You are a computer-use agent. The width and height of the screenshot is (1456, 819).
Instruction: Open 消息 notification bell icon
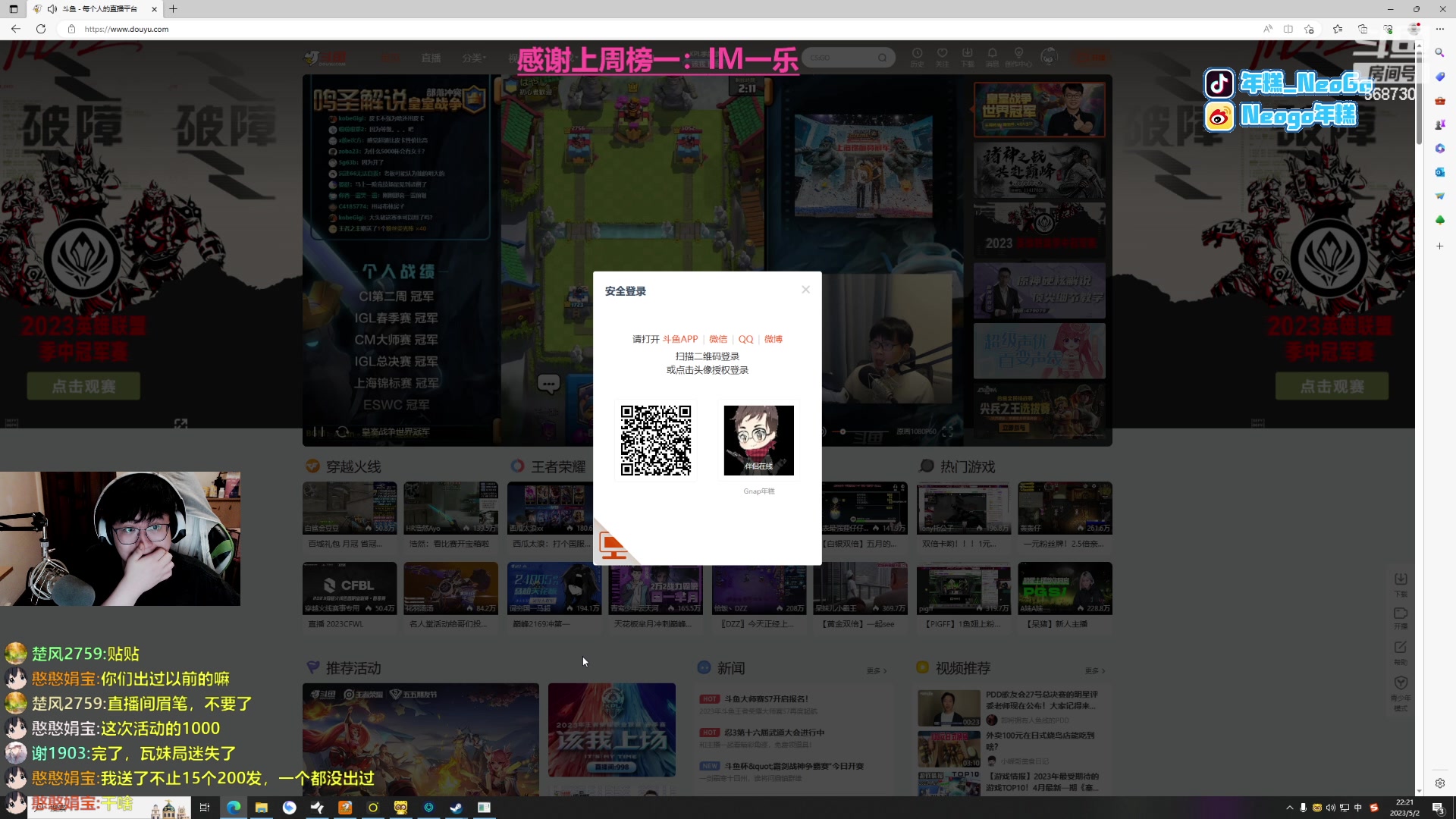click(x=992, y=58)
